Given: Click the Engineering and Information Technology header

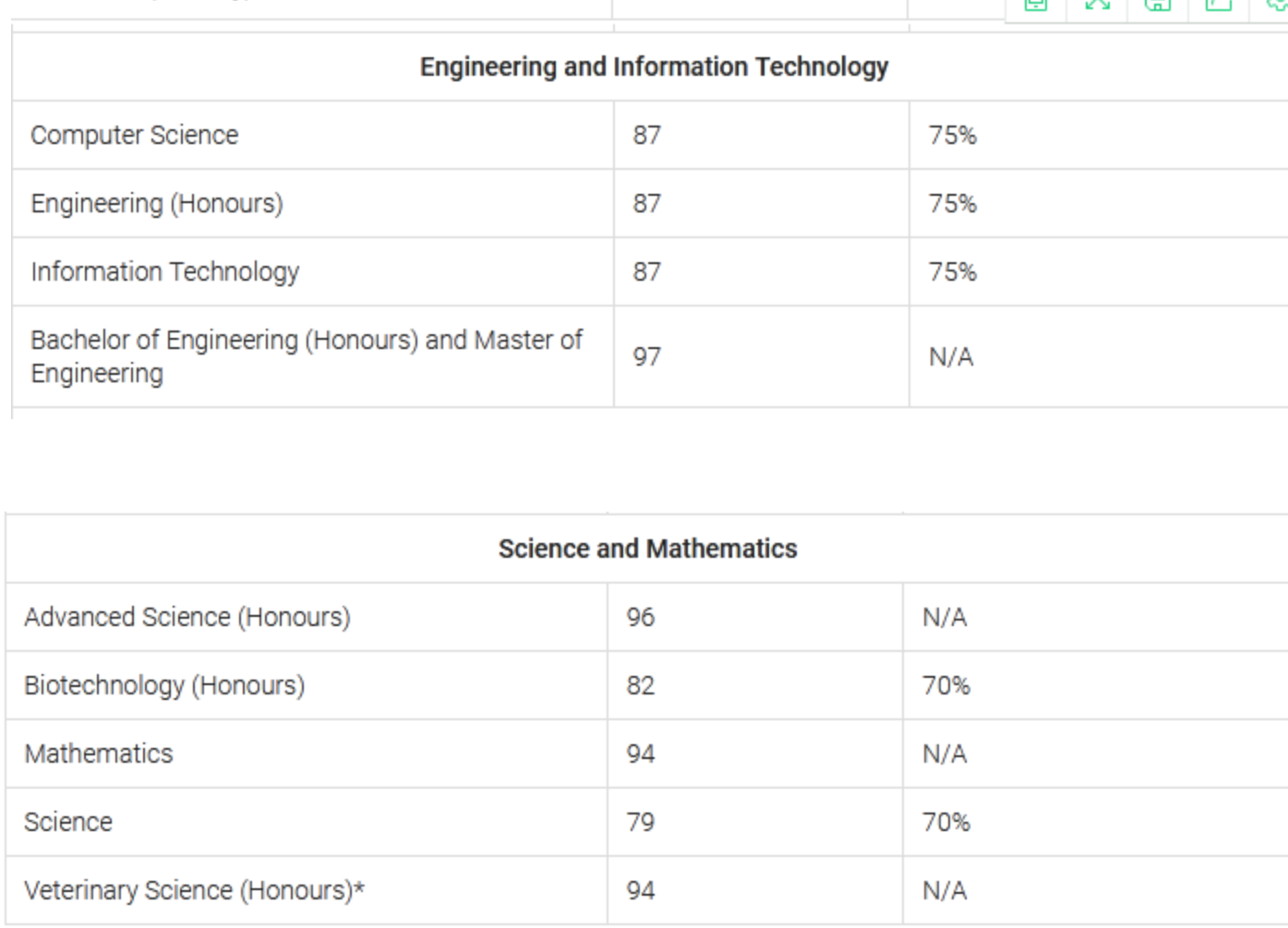Looking at the screenshot, I should (654, 67).
